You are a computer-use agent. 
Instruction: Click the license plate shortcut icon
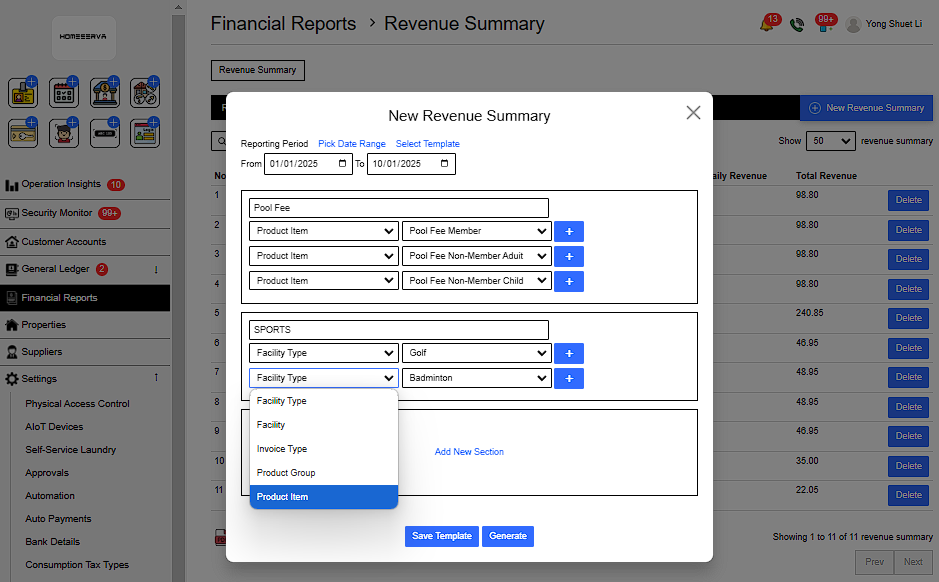(x=104, y=133)
